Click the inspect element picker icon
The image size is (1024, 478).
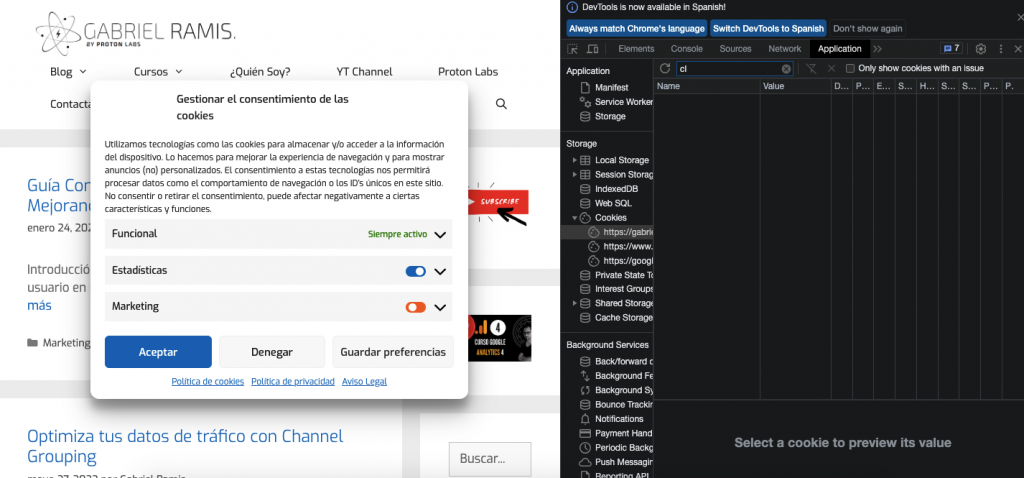point(573,49)
